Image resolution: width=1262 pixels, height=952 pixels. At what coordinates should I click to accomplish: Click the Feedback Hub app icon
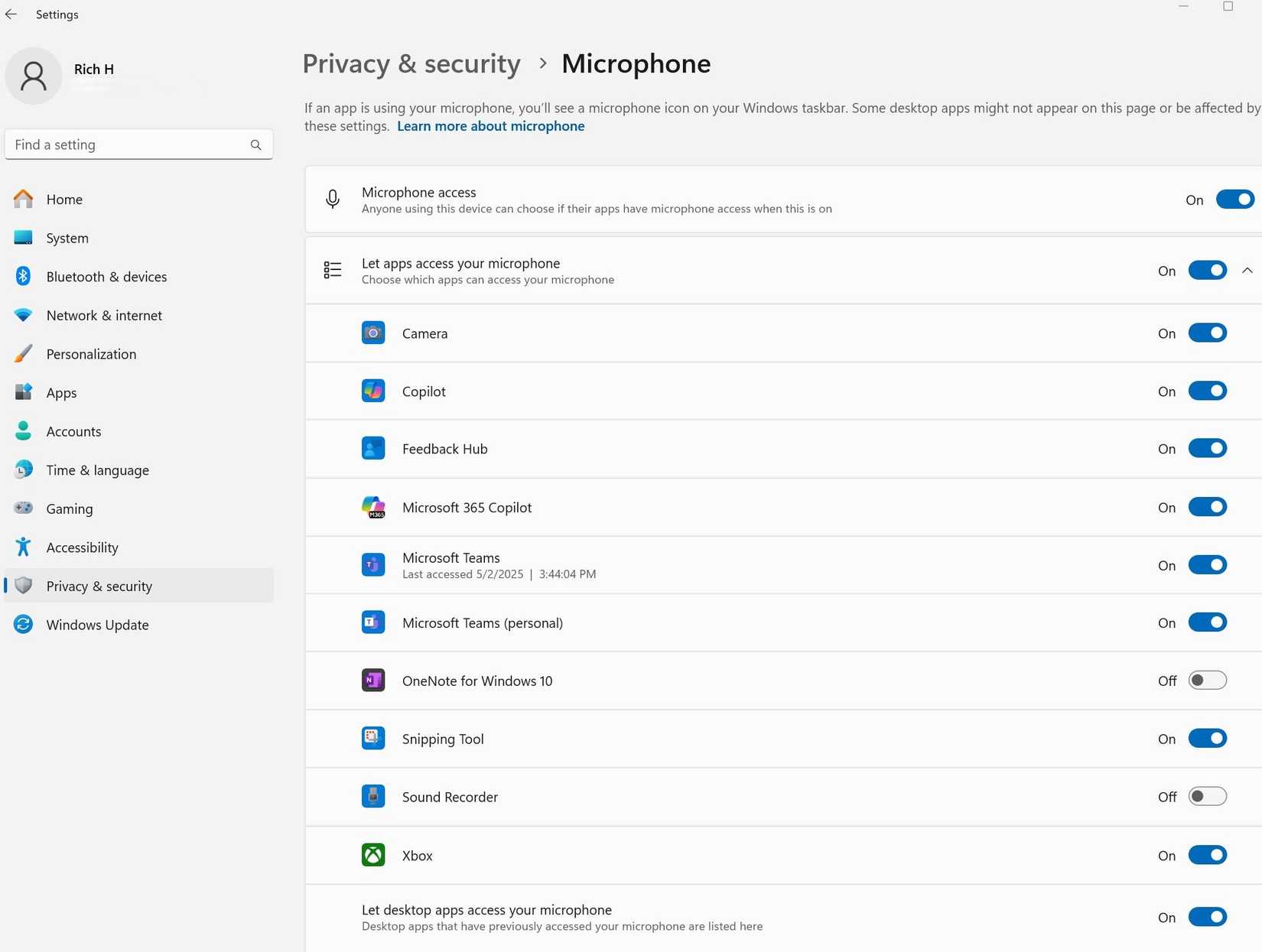point(373,448)
